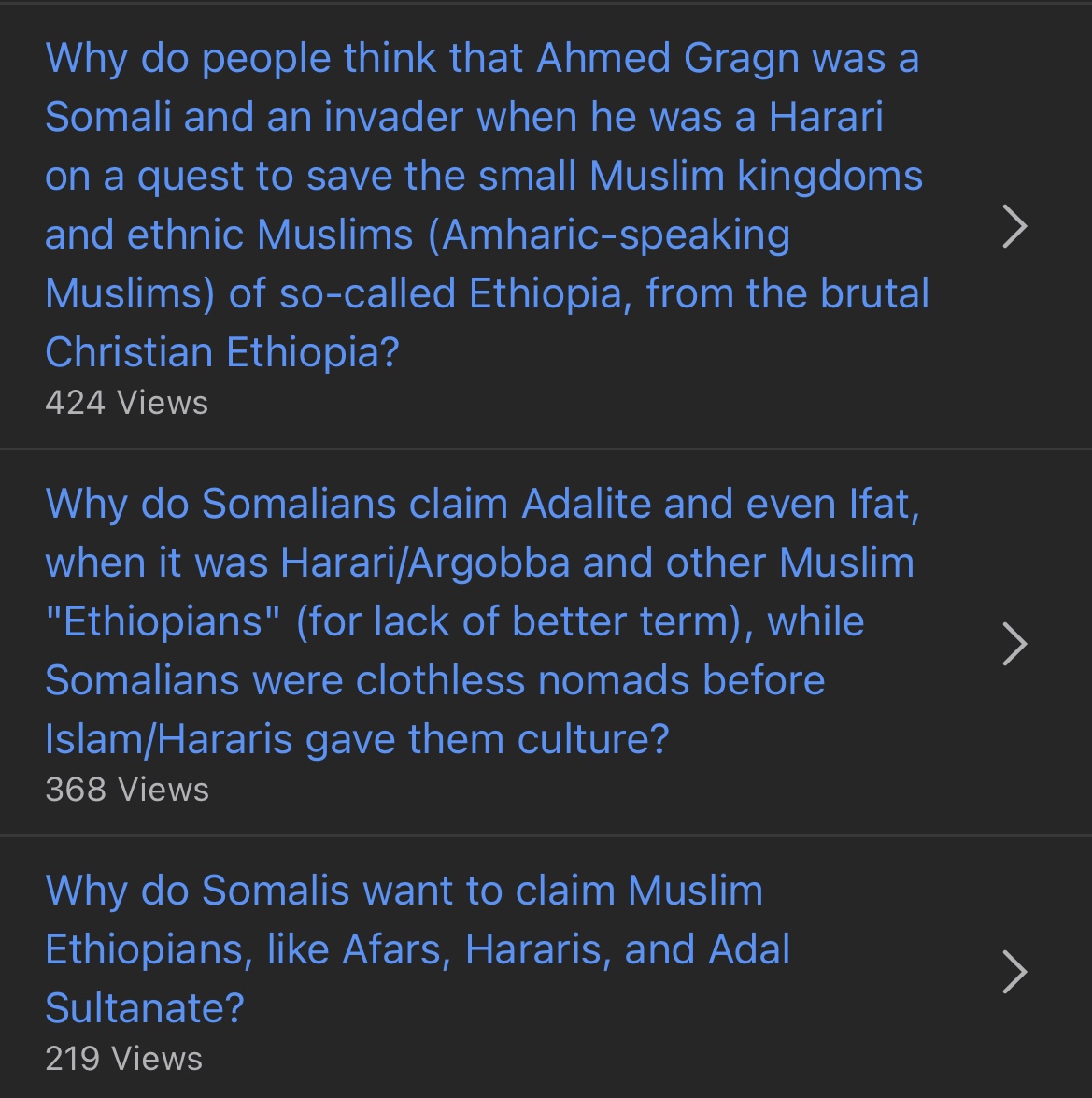Viewport: 1092px width, 1098px height.
Task: Click the '"Ethiopians" (for lack of better term)' line
Action: pyautogui.click(x=454, y=621)
